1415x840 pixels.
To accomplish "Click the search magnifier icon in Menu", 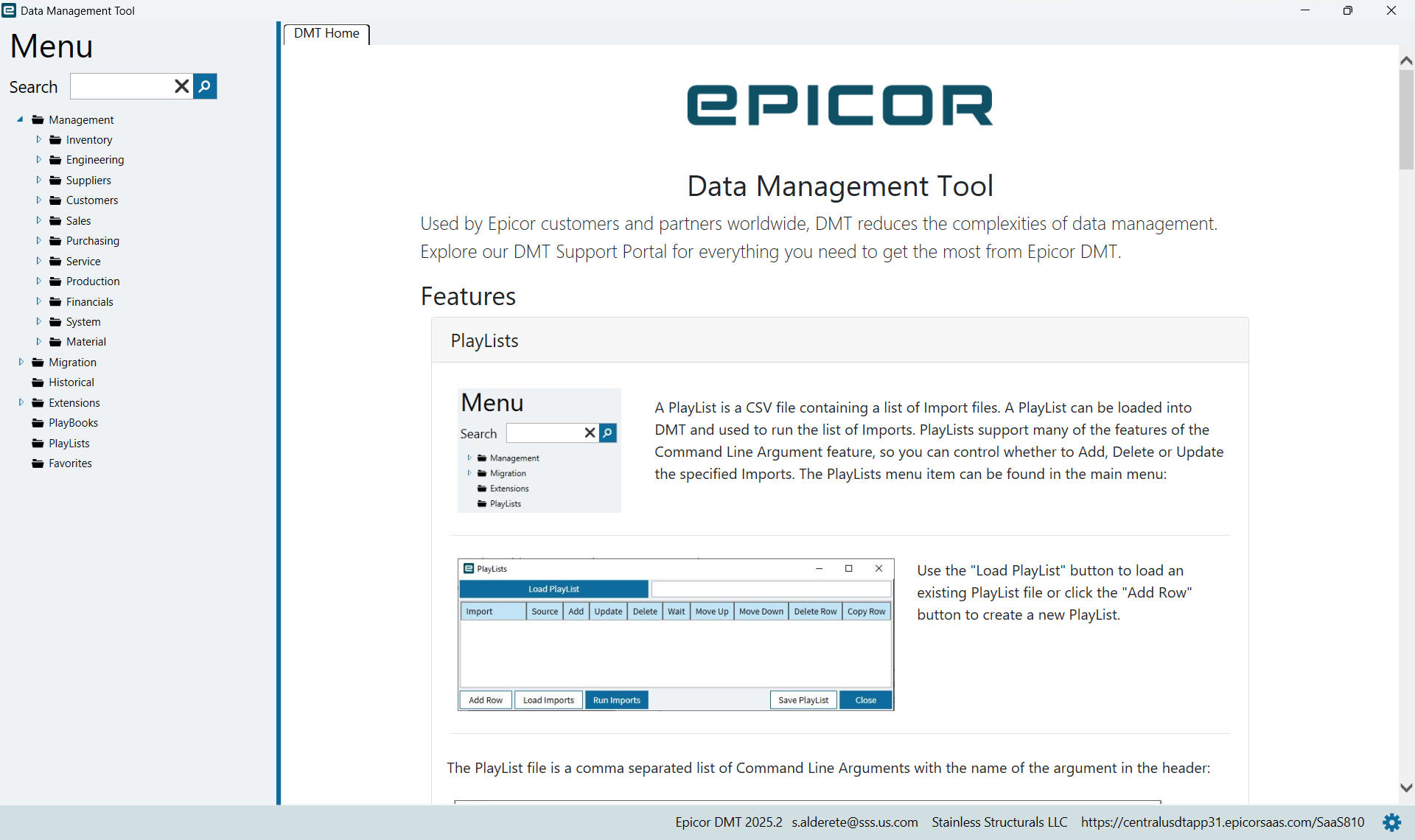I will tap(205, 86).
